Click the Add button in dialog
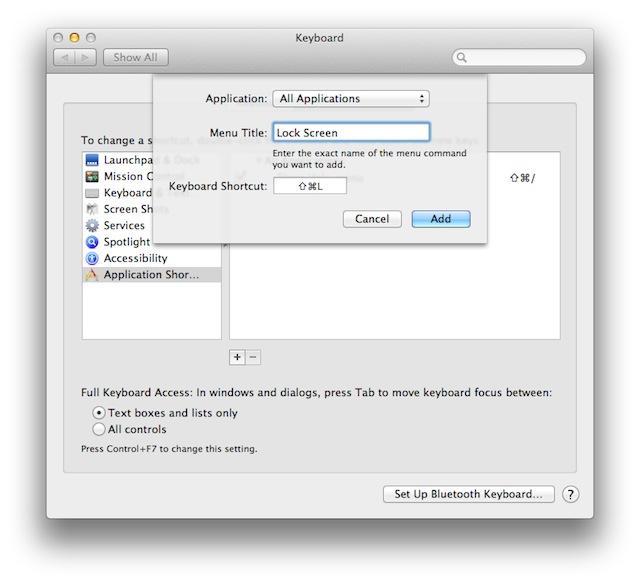The width and height of the screenshot is (640, 583). click(440, 219)
